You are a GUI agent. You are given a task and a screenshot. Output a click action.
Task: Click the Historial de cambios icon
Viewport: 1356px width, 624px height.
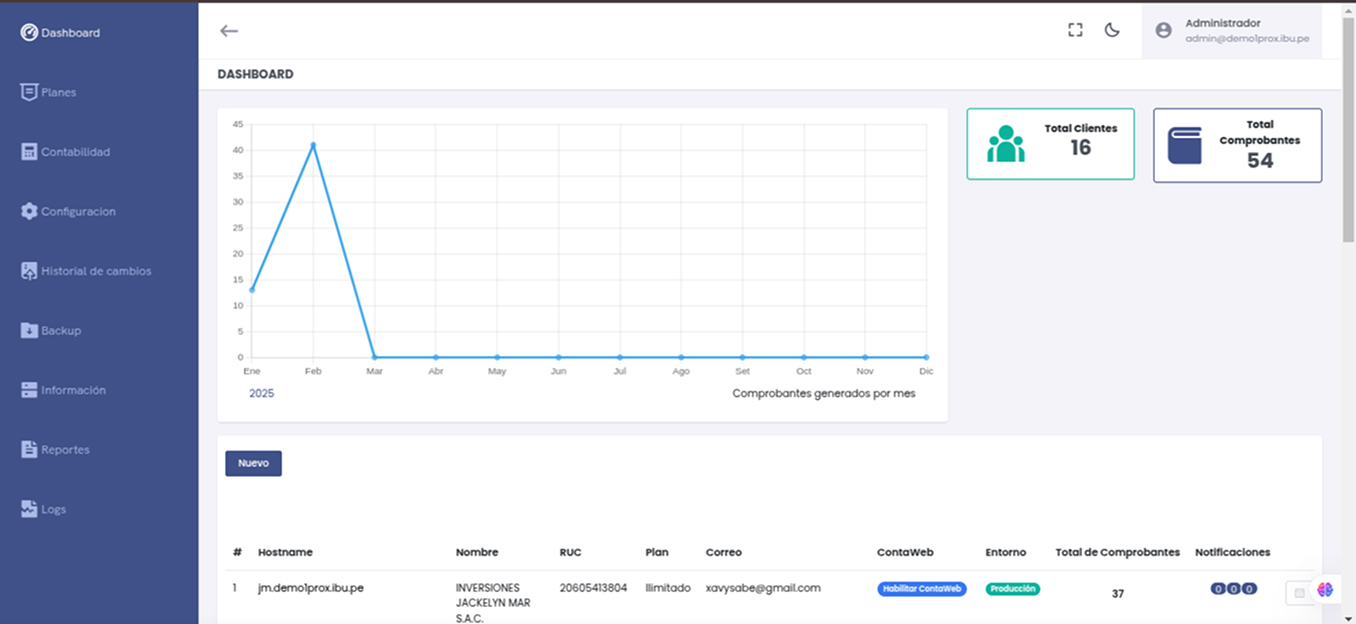[29, 271]
